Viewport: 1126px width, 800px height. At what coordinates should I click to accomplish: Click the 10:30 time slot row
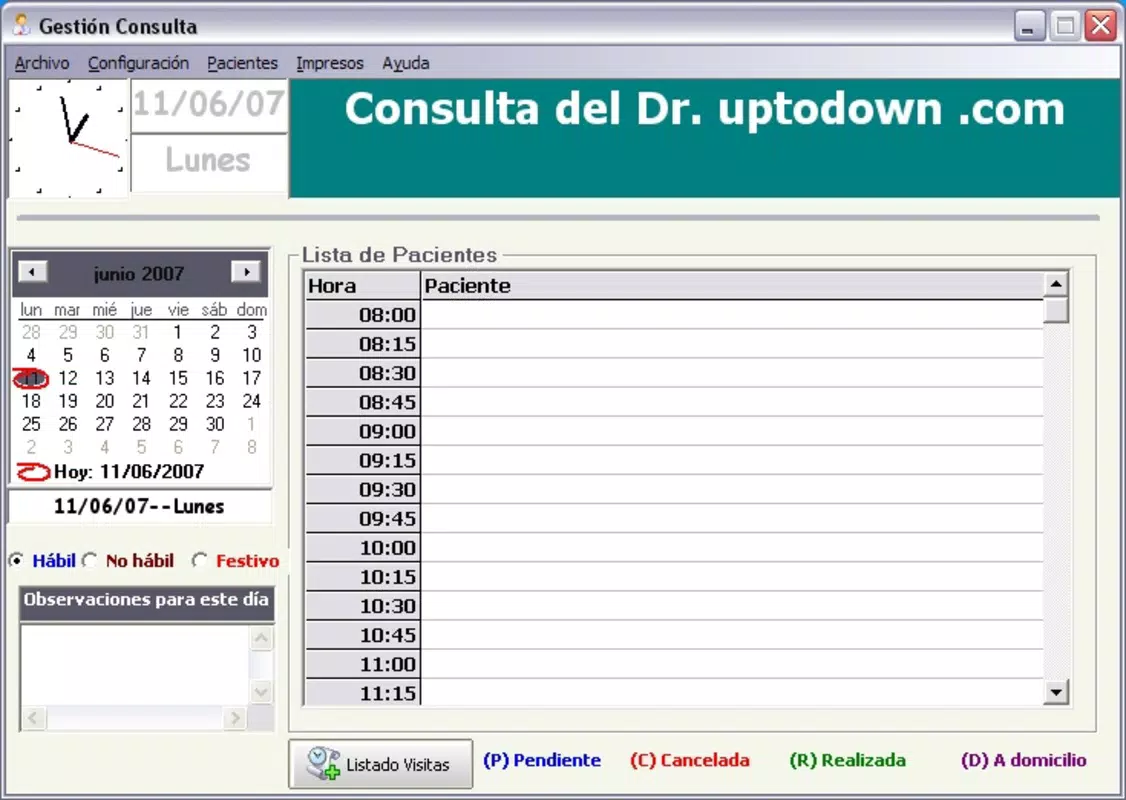point(674,606)
